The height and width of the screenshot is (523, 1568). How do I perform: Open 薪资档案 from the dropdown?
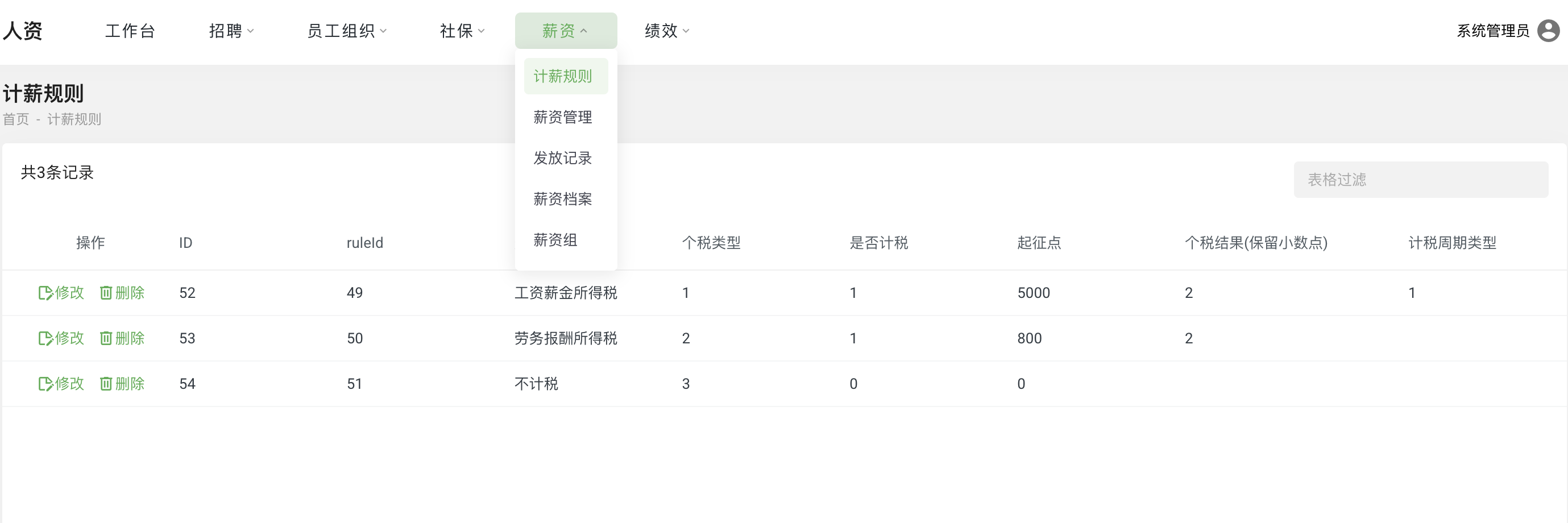(x=562, y=199)
